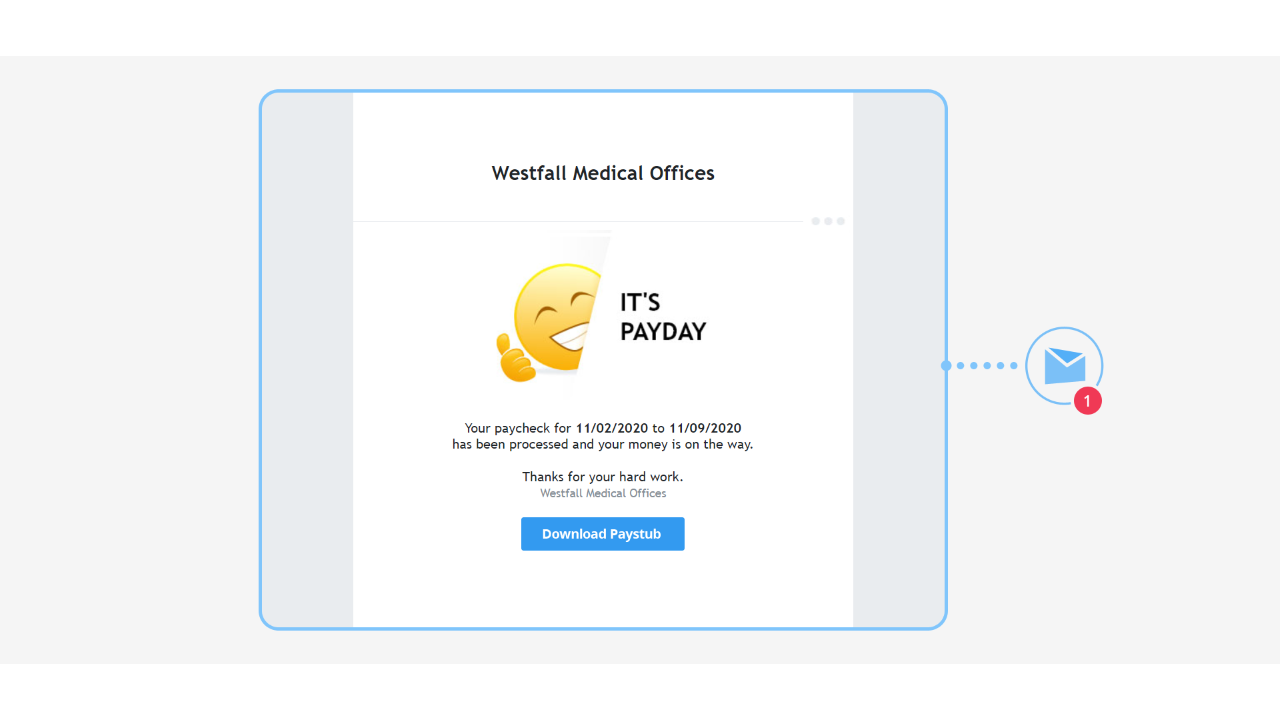Select the end date 11/09/2020
The width and height of the screenshot is (1280, 720).
705,428
